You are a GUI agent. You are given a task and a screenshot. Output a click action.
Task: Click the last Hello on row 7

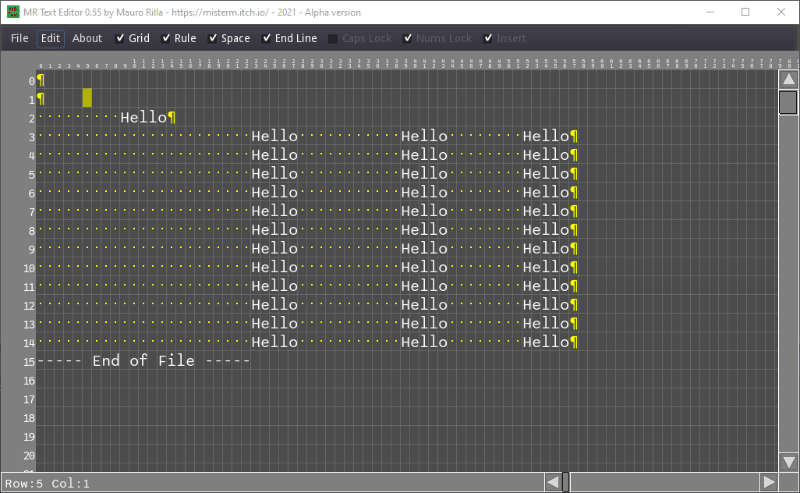click(x=546, y=211)
